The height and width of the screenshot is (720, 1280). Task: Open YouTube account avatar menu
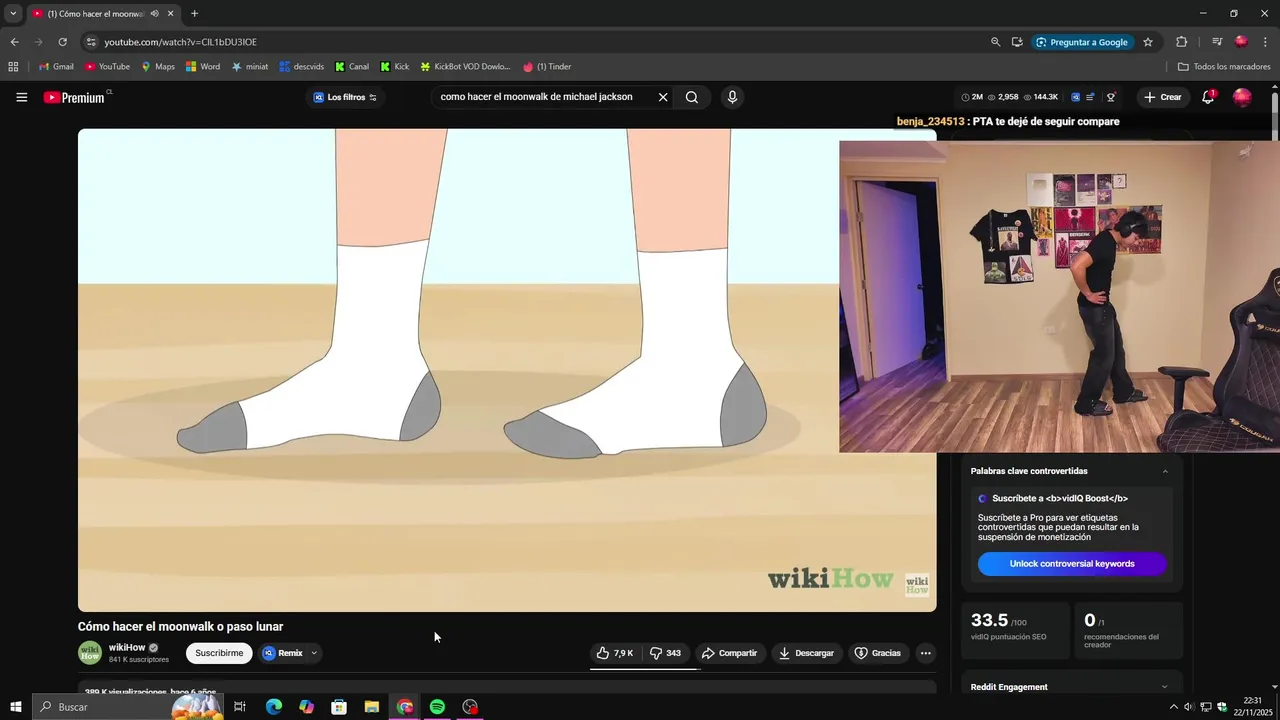(x=1242, y=97)
